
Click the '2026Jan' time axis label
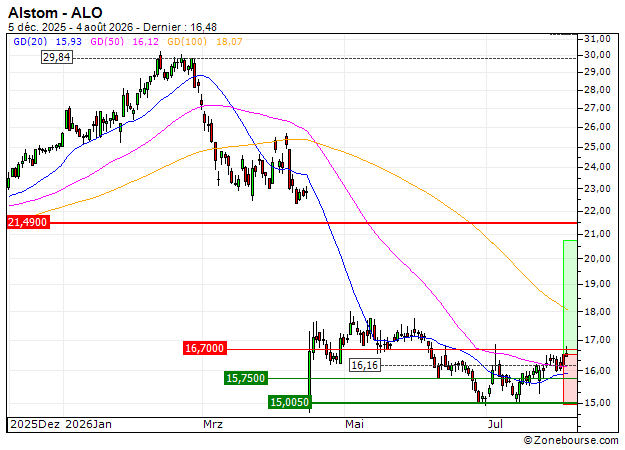tap(88, 424)
